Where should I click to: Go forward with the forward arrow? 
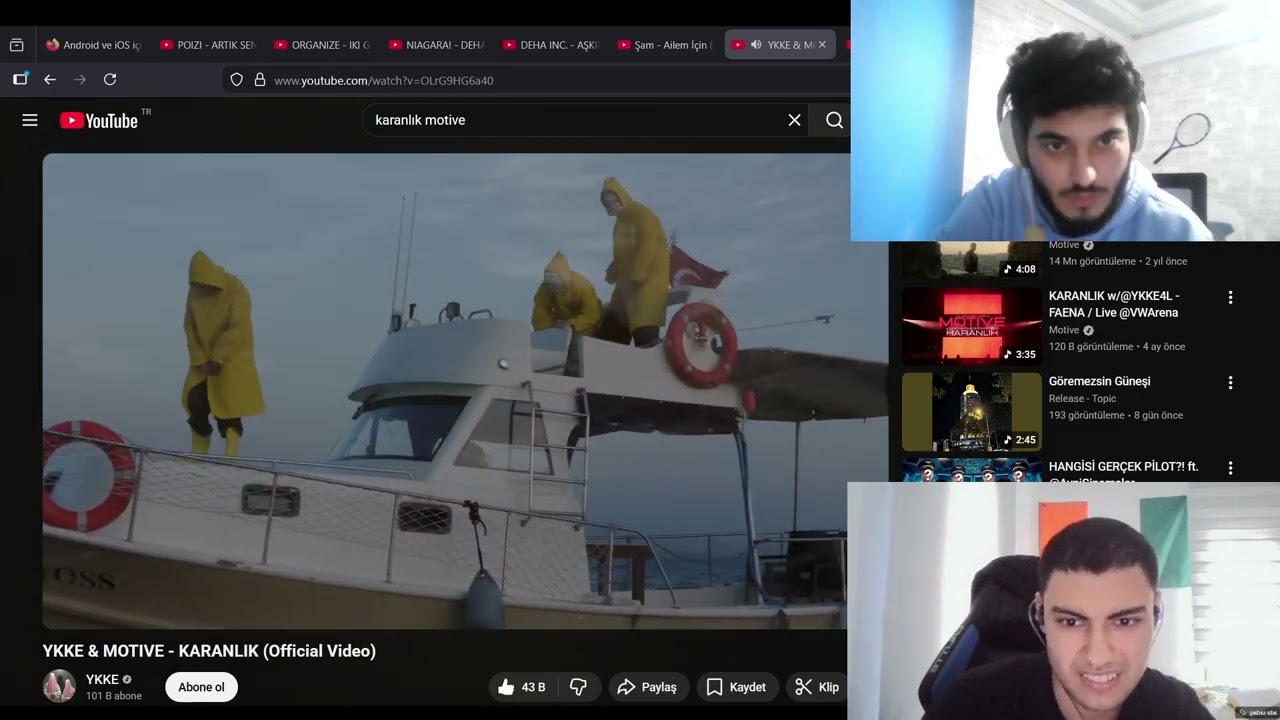[80, 79]
